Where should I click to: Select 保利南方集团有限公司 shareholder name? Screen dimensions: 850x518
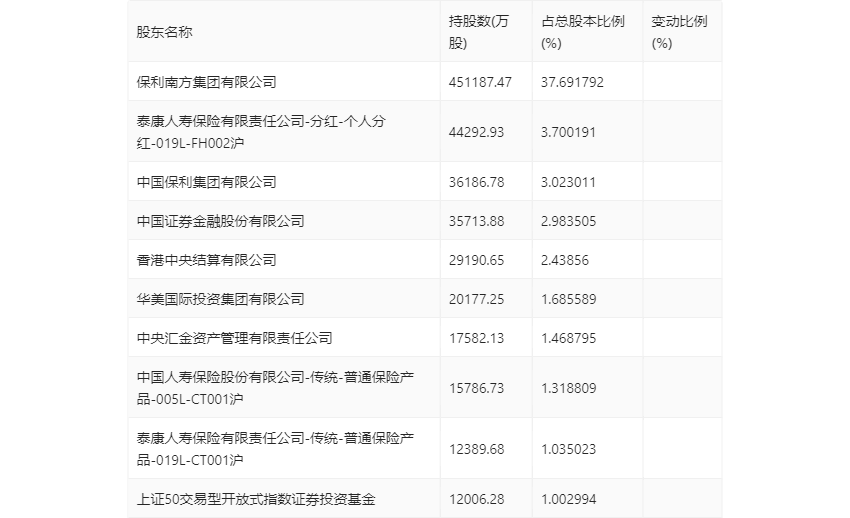coord(207,82)
